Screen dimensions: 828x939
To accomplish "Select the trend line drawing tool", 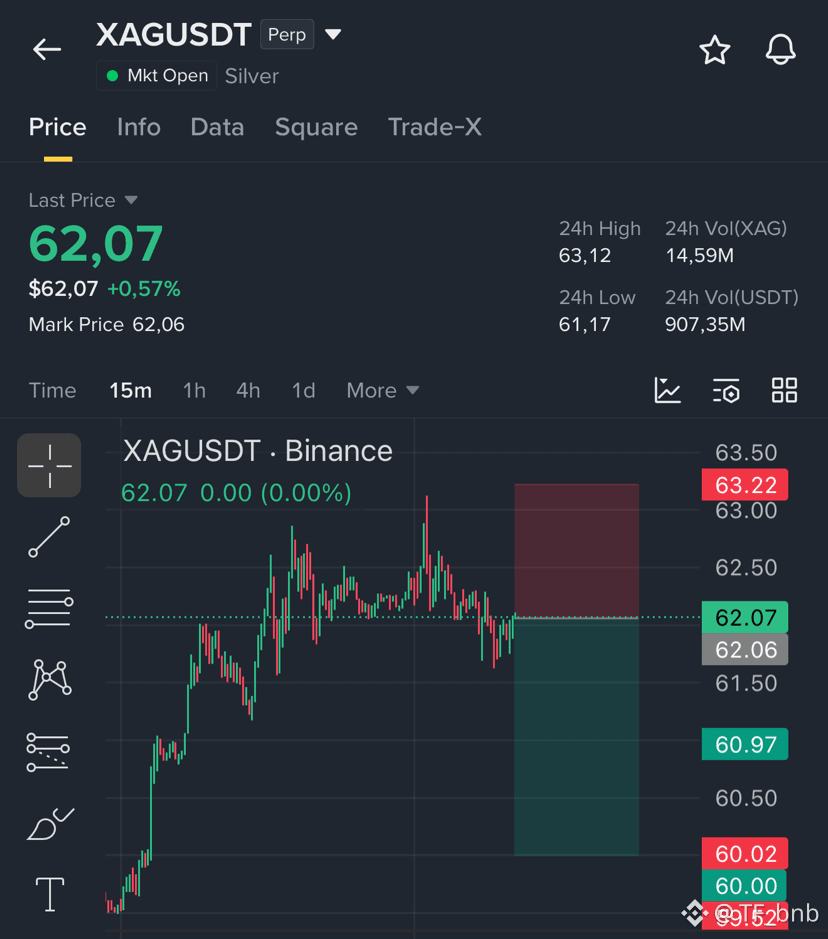I will (49, 537).
